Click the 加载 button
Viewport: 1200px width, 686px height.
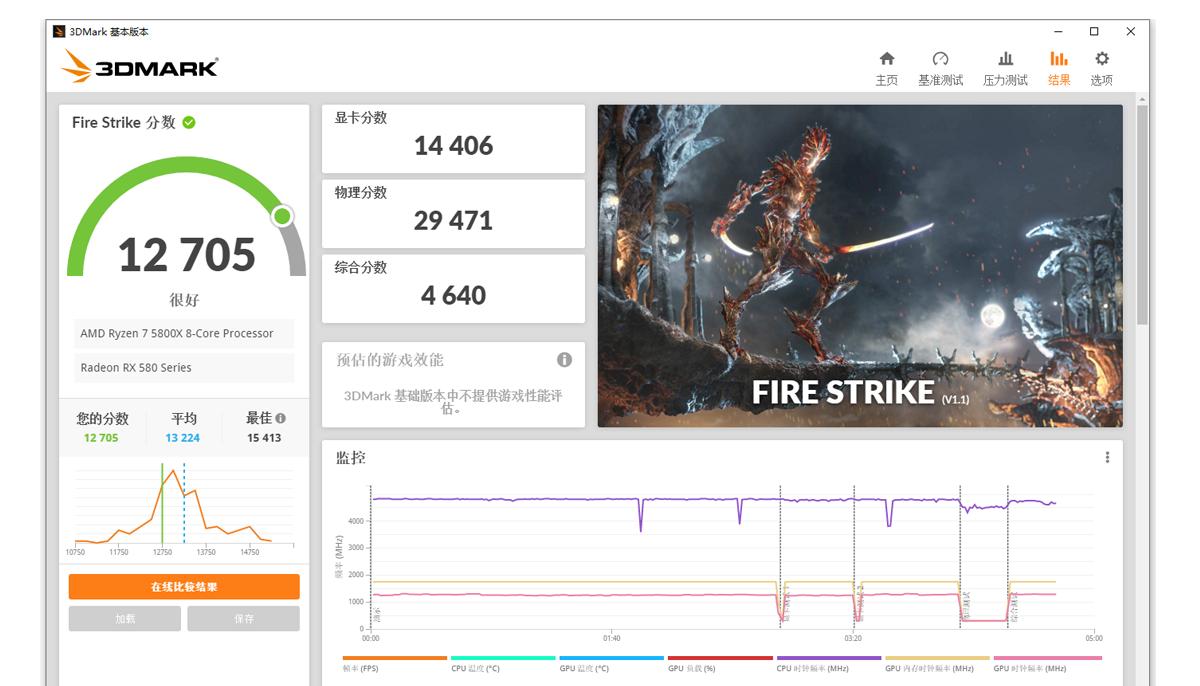pos(125,619)
